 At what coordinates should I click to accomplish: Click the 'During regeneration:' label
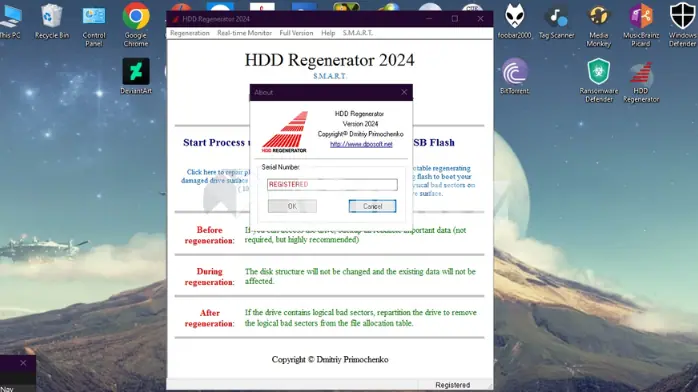(x=209, y=277)
